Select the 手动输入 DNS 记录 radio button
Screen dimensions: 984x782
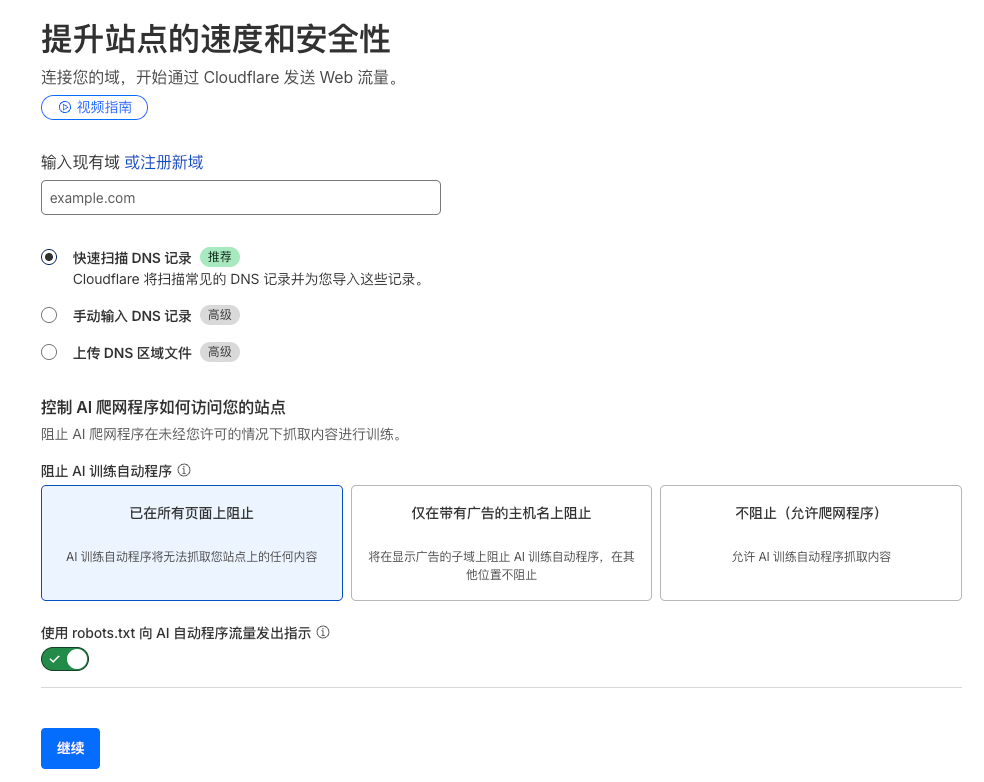click(x=48, y=314)
